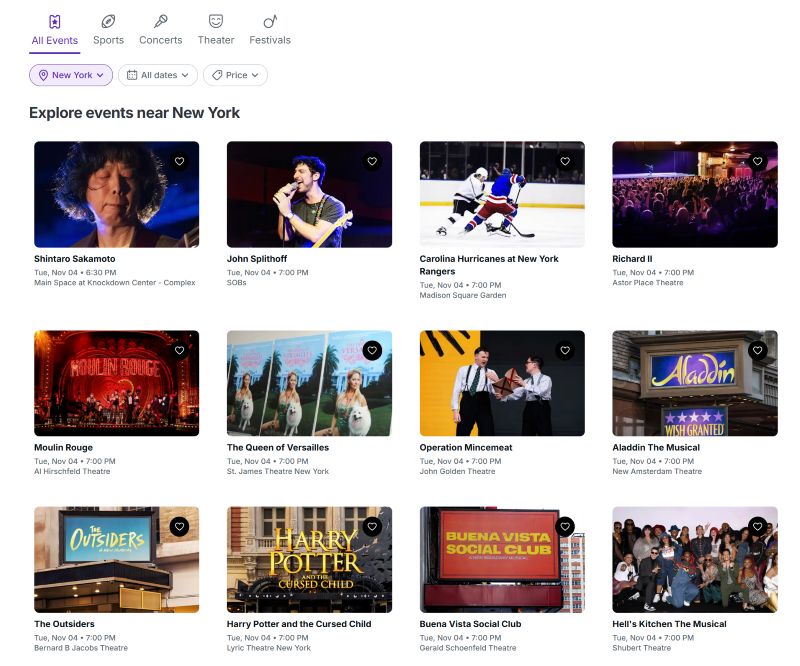Save Aladdin The Musical using heart button
This screenshot has height=666, width=800.
click(757, 350)
